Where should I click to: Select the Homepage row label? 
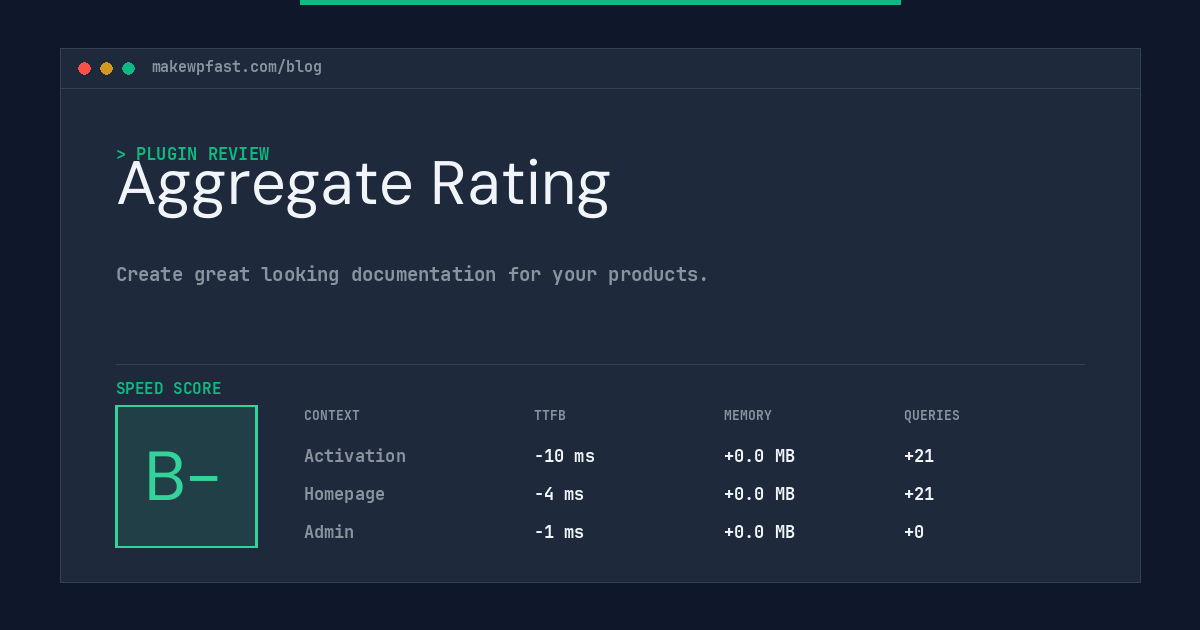click(344, 494)
